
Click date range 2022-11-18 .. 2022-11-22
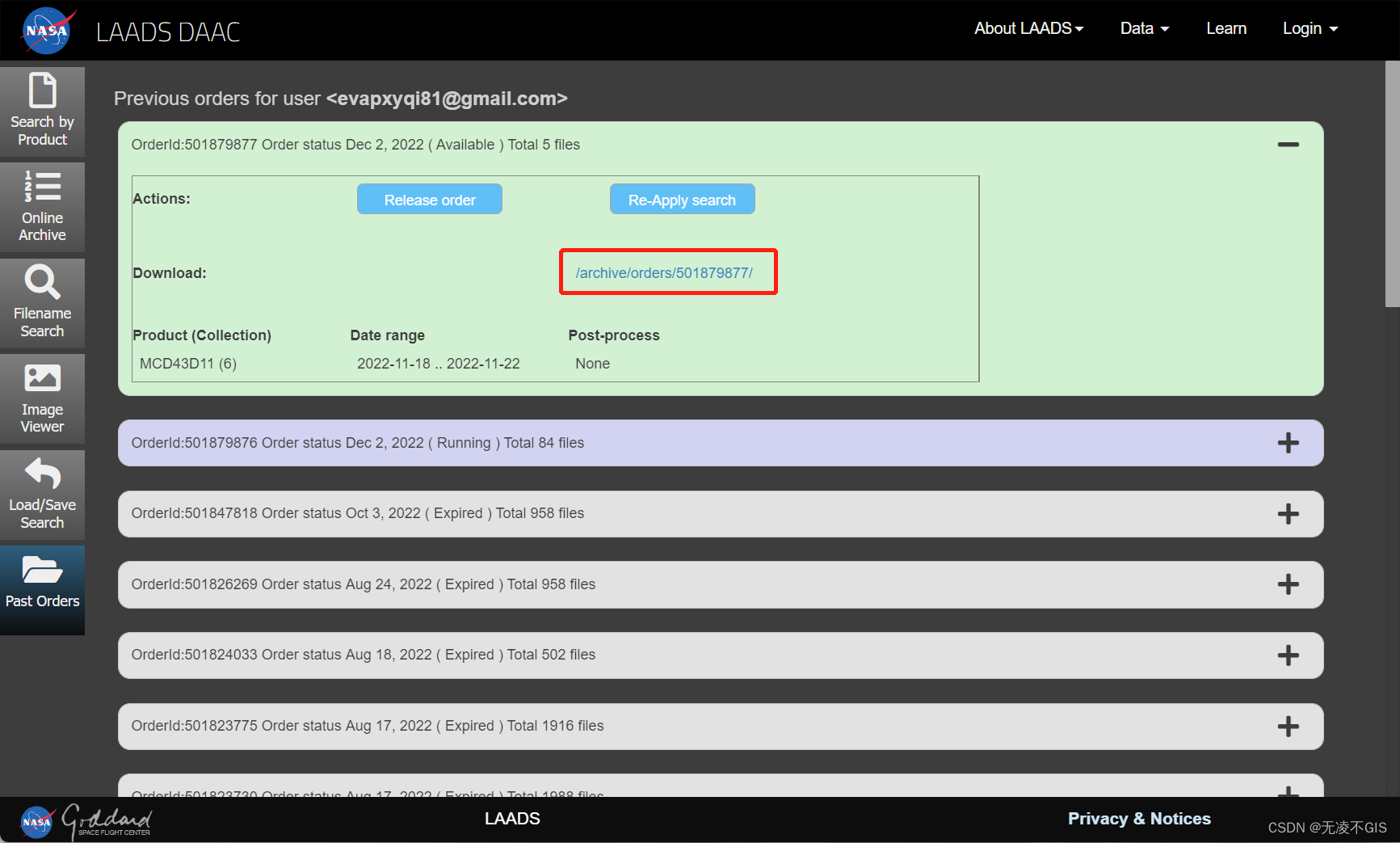[x=439, y=364]
